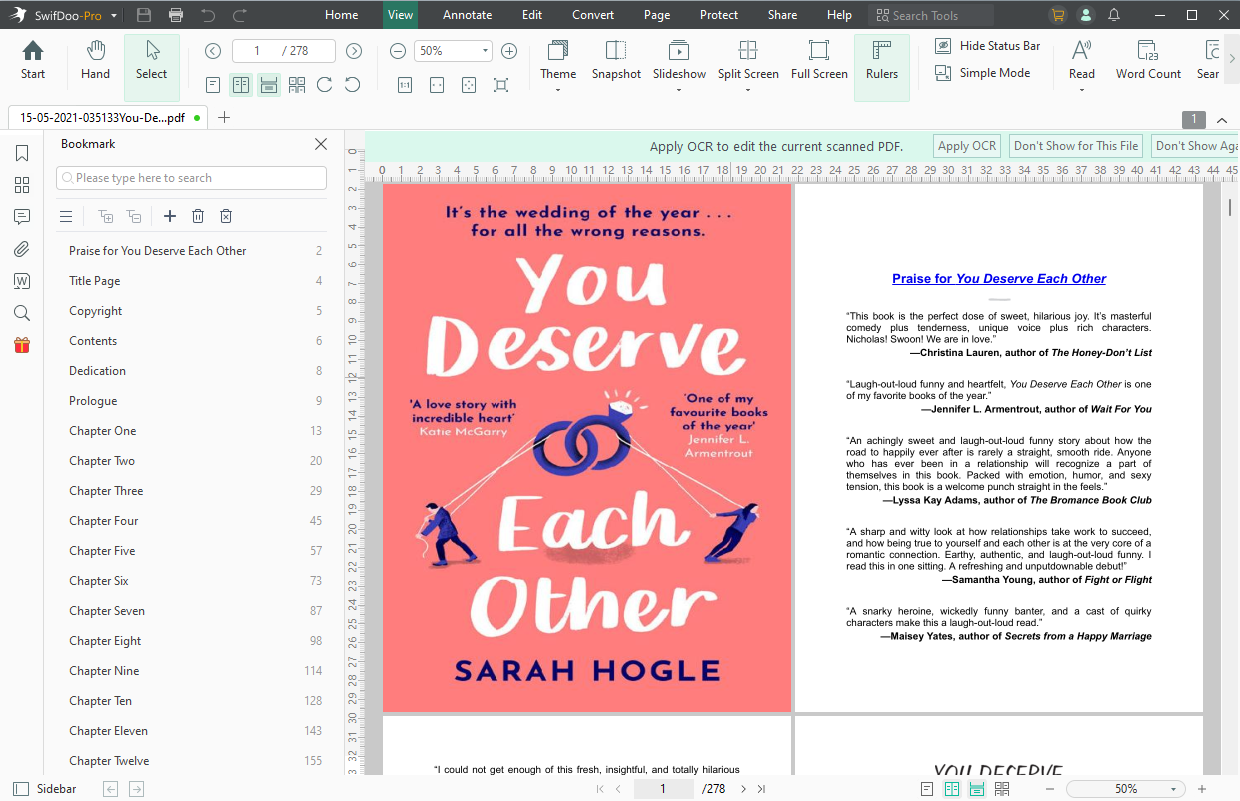Expand the Theme dropdown
The image size is (1240, 801).
(558, 91)
